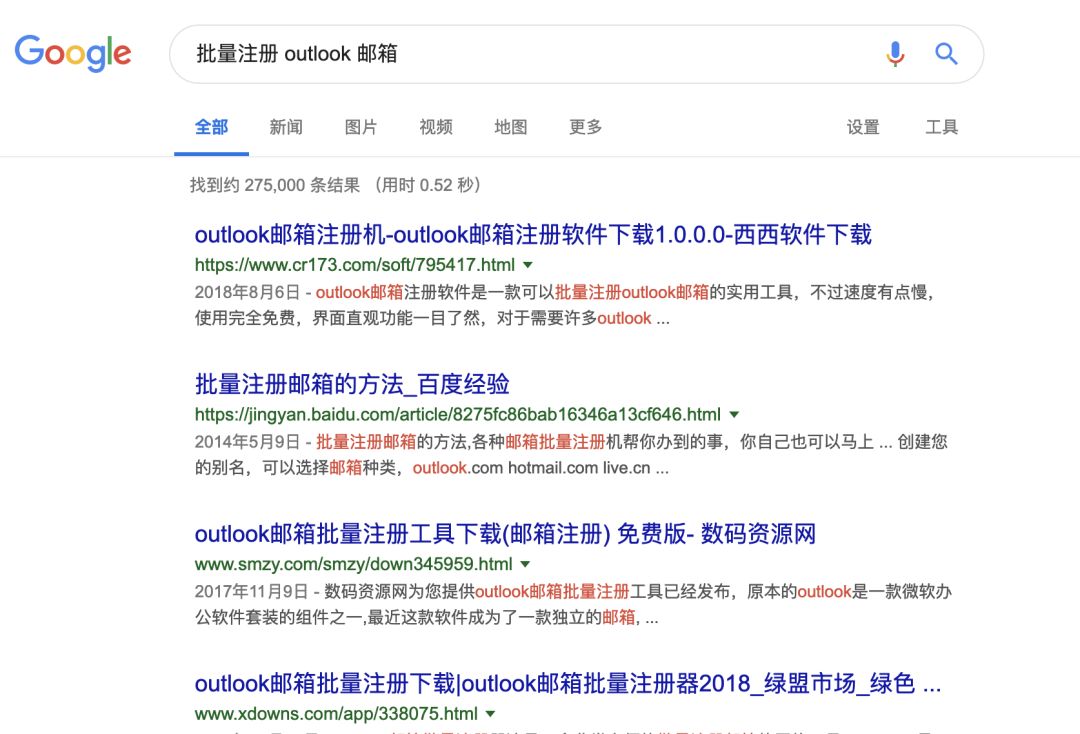Click the blue search magnifier icon
1080x734 pixels.
coord(946,54)
